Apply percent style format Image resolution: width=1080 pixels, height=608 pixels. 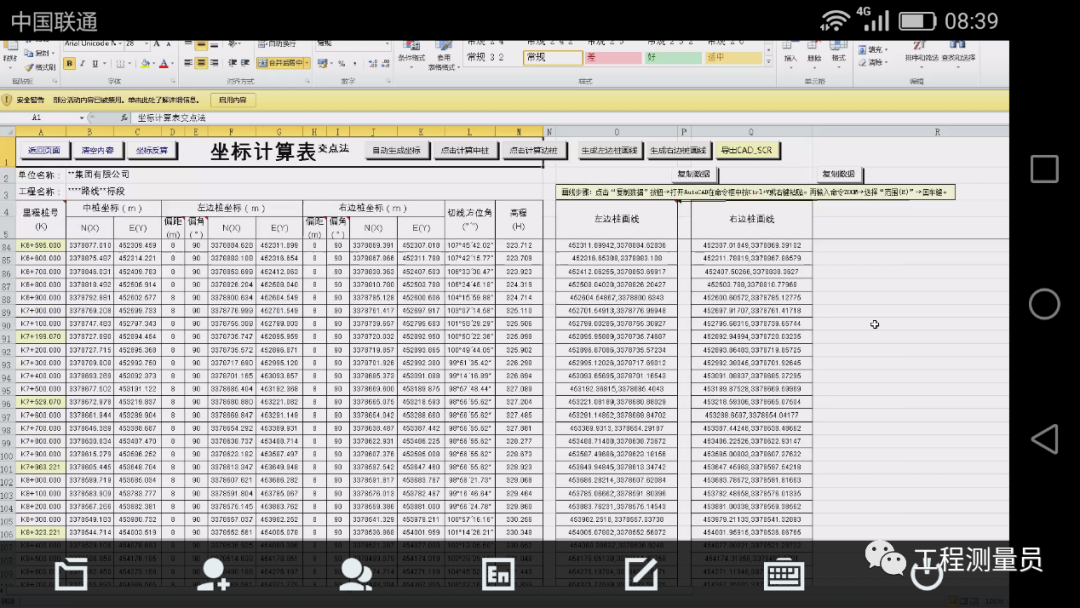pos(342,63)
